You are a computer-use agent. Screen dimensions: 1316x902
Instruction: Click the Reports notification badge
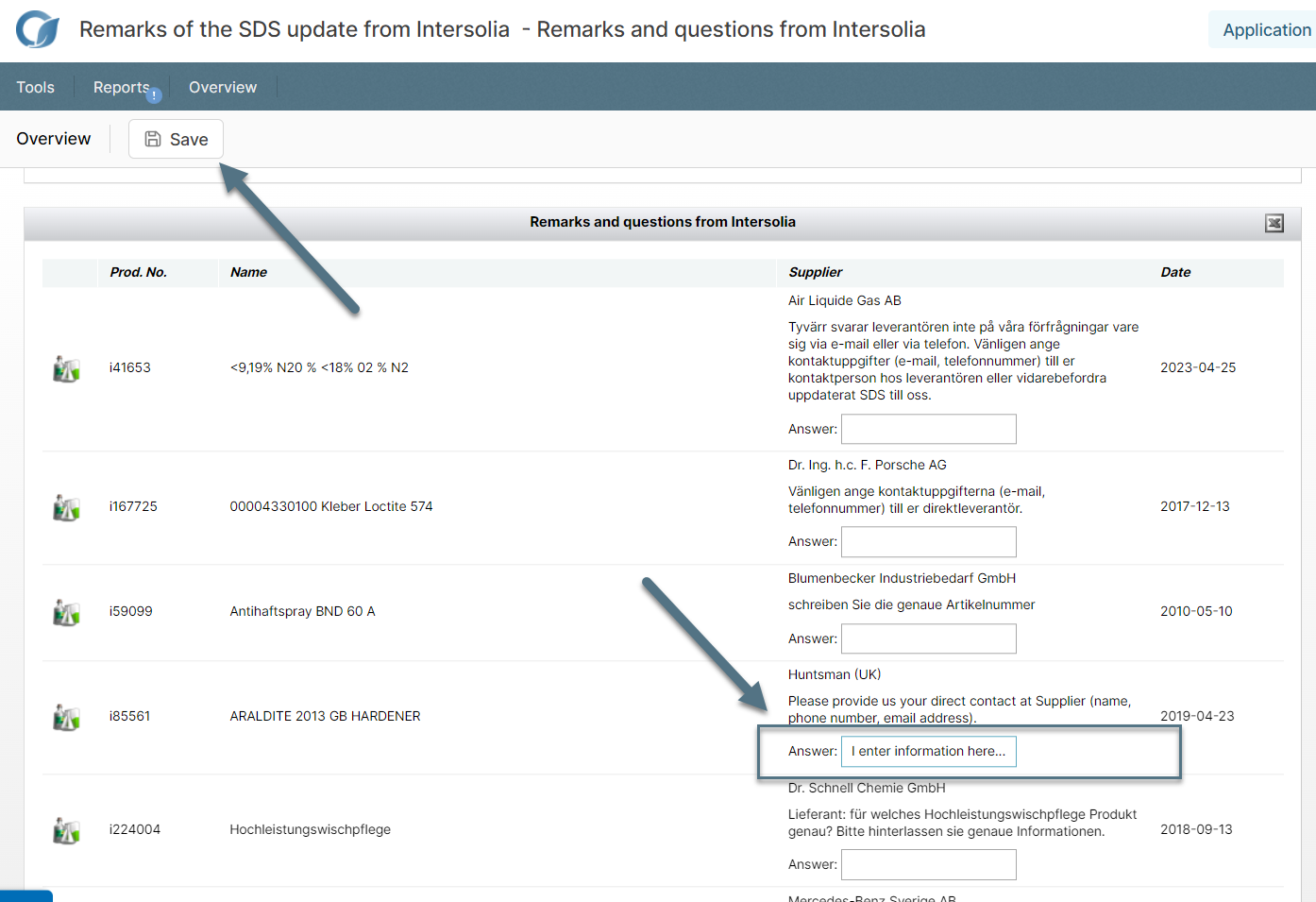pyautogui.click(x=154, y=95)
